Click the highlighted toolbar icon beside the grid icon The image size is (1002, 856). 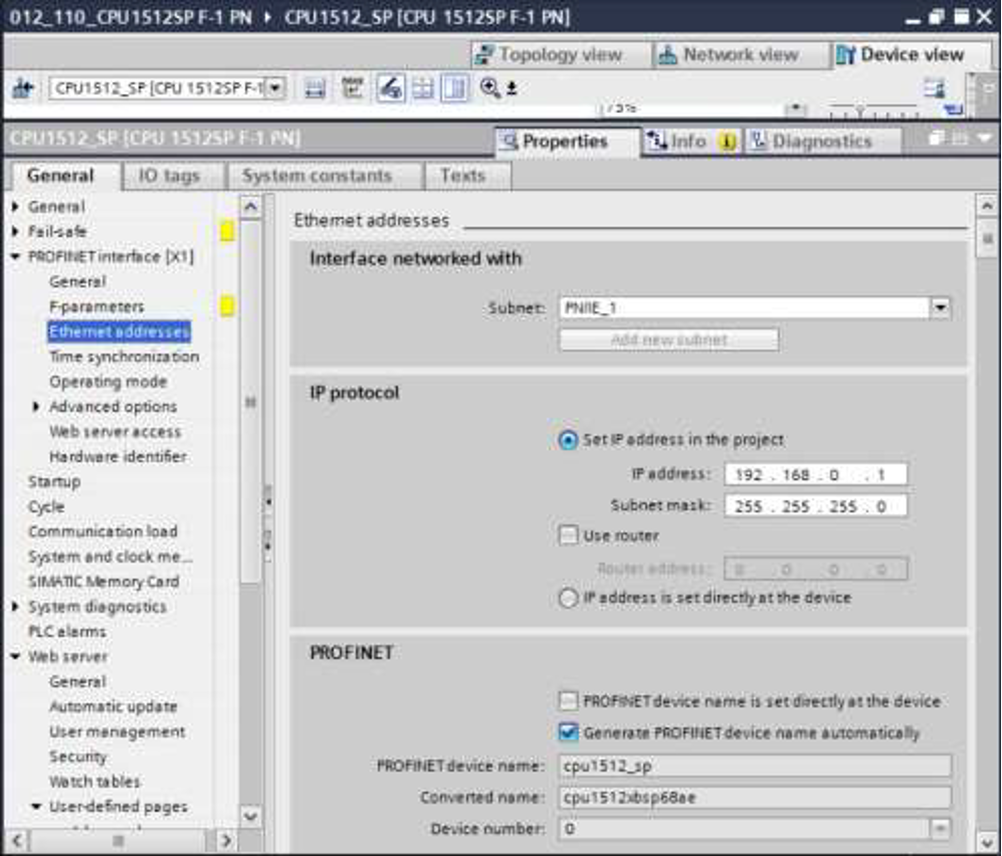[390, 89]
